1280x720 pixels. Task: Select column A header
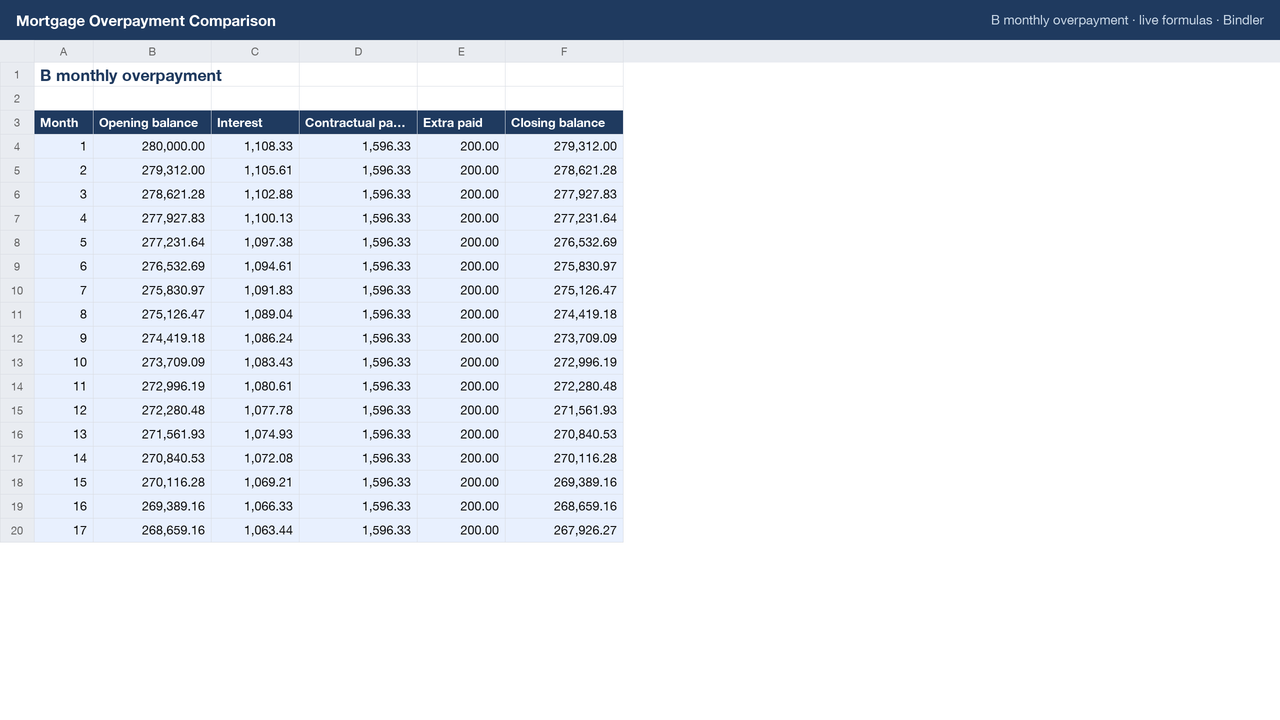click(64, 51)
